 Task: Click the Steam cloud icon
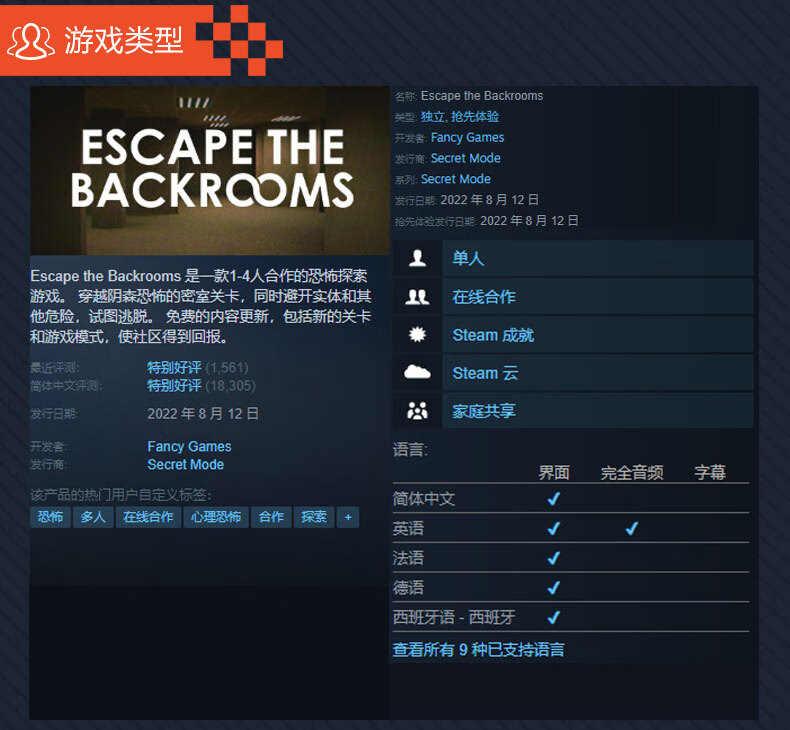tap(417, 372)
